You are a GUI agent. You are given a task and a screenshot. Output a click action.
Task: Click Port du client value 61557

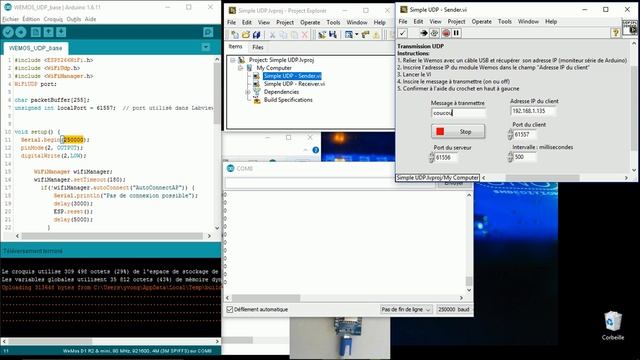[x=524, y=134]
